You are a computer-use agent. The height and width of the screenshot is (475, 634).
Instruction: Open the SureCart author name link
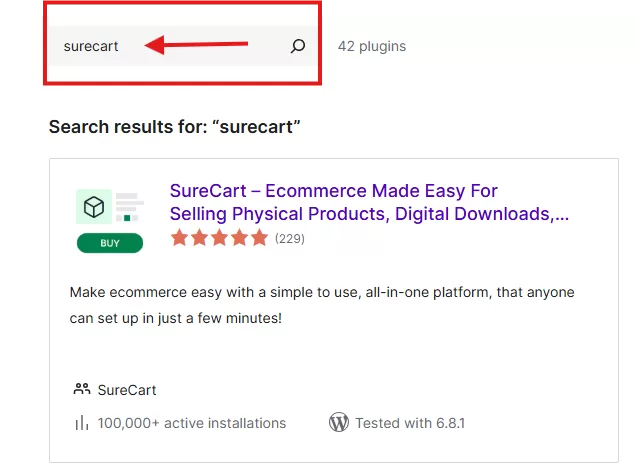127,390
